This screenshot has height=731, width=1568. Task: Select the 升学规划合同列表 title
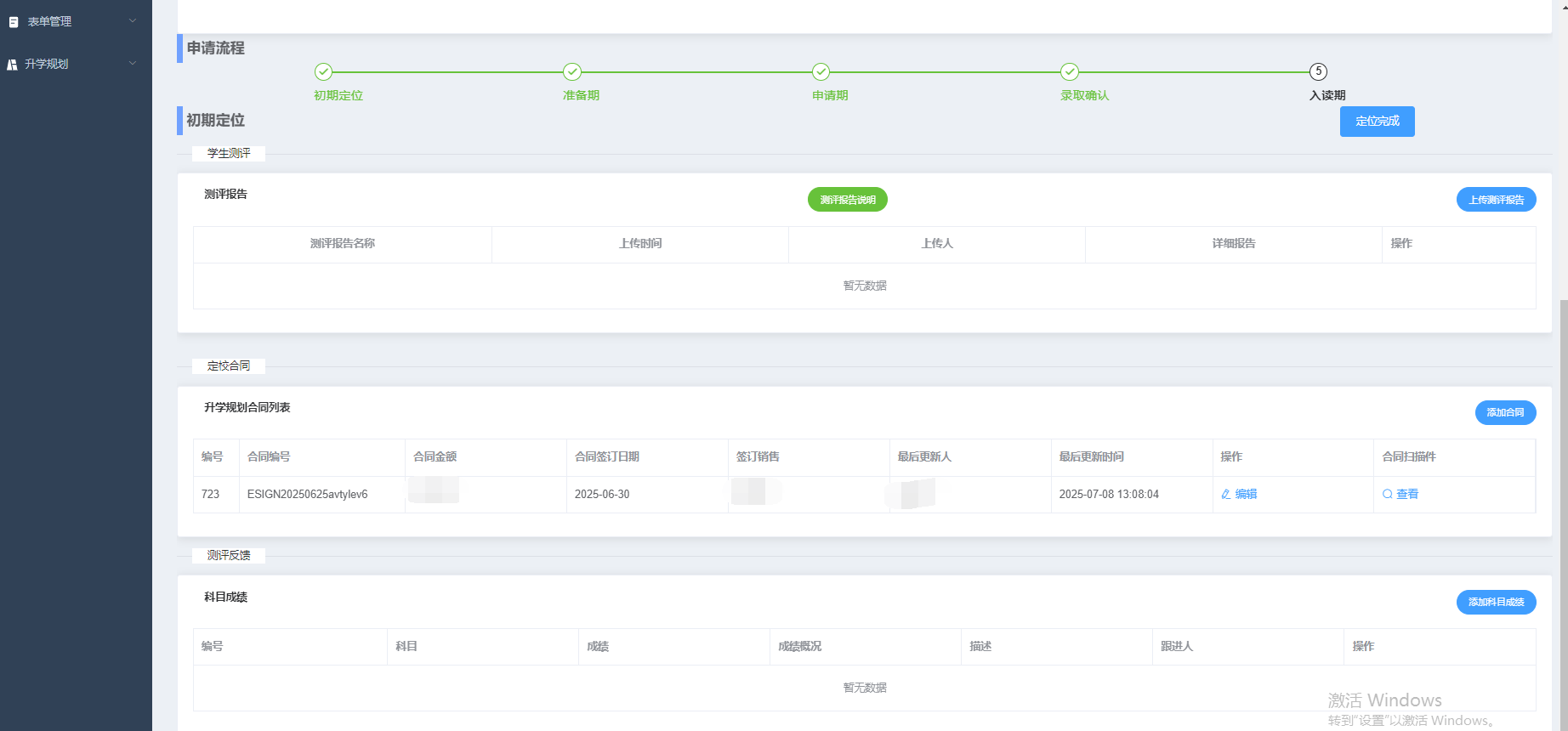[247, 407]
